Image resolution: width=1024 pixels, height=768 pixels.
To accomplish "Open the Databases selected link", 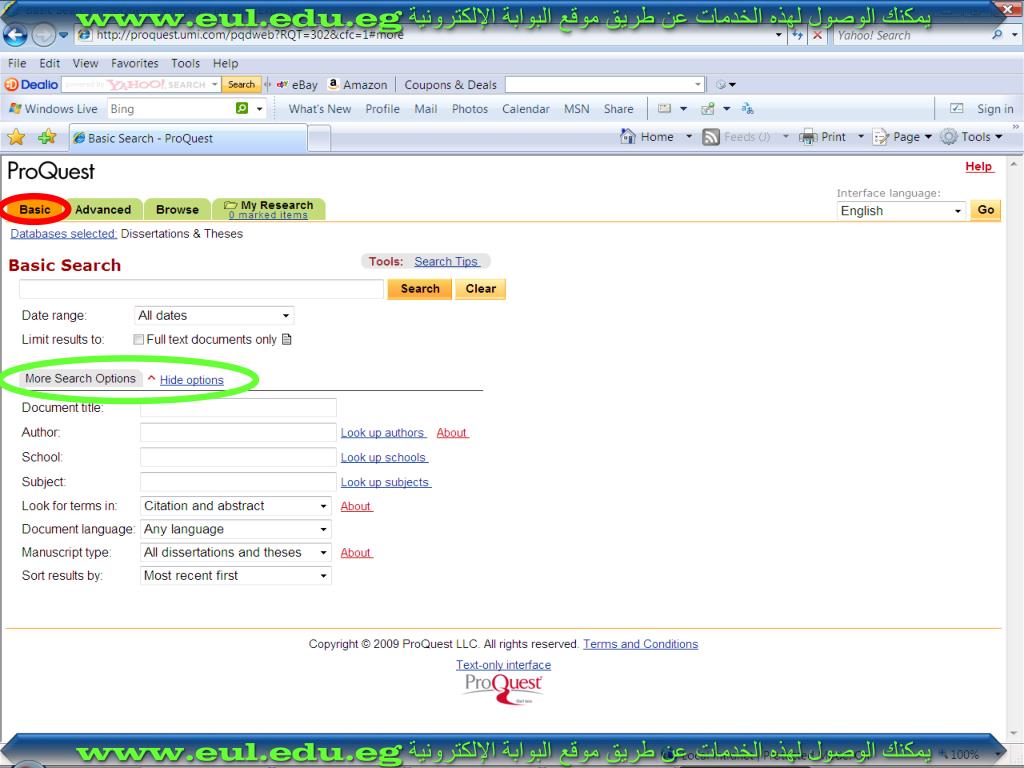I will click(63, 234).
